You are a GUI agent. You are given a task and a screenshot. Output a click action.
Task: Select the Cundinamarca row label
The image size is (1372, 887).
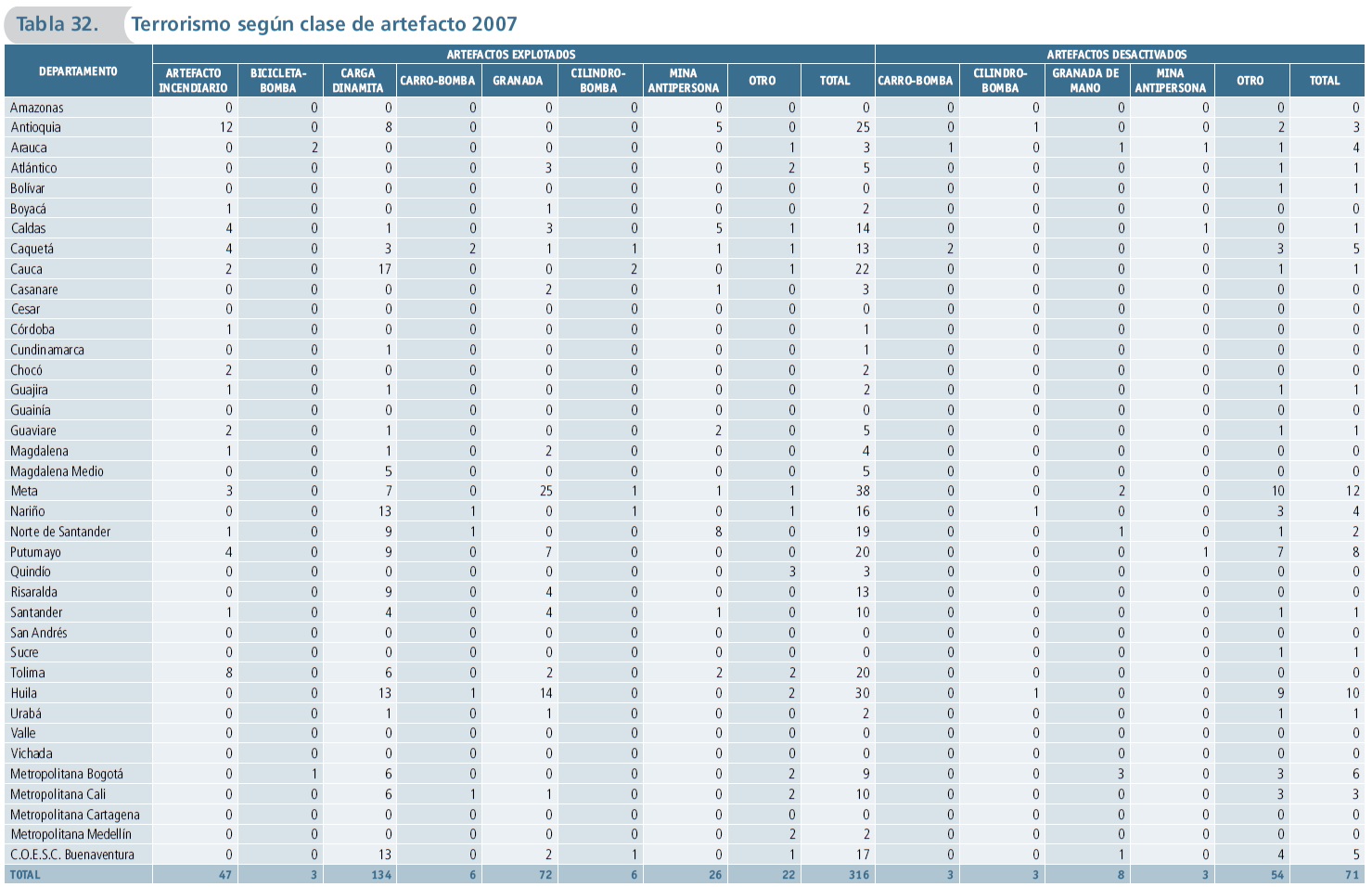click(x=47, y=350)
